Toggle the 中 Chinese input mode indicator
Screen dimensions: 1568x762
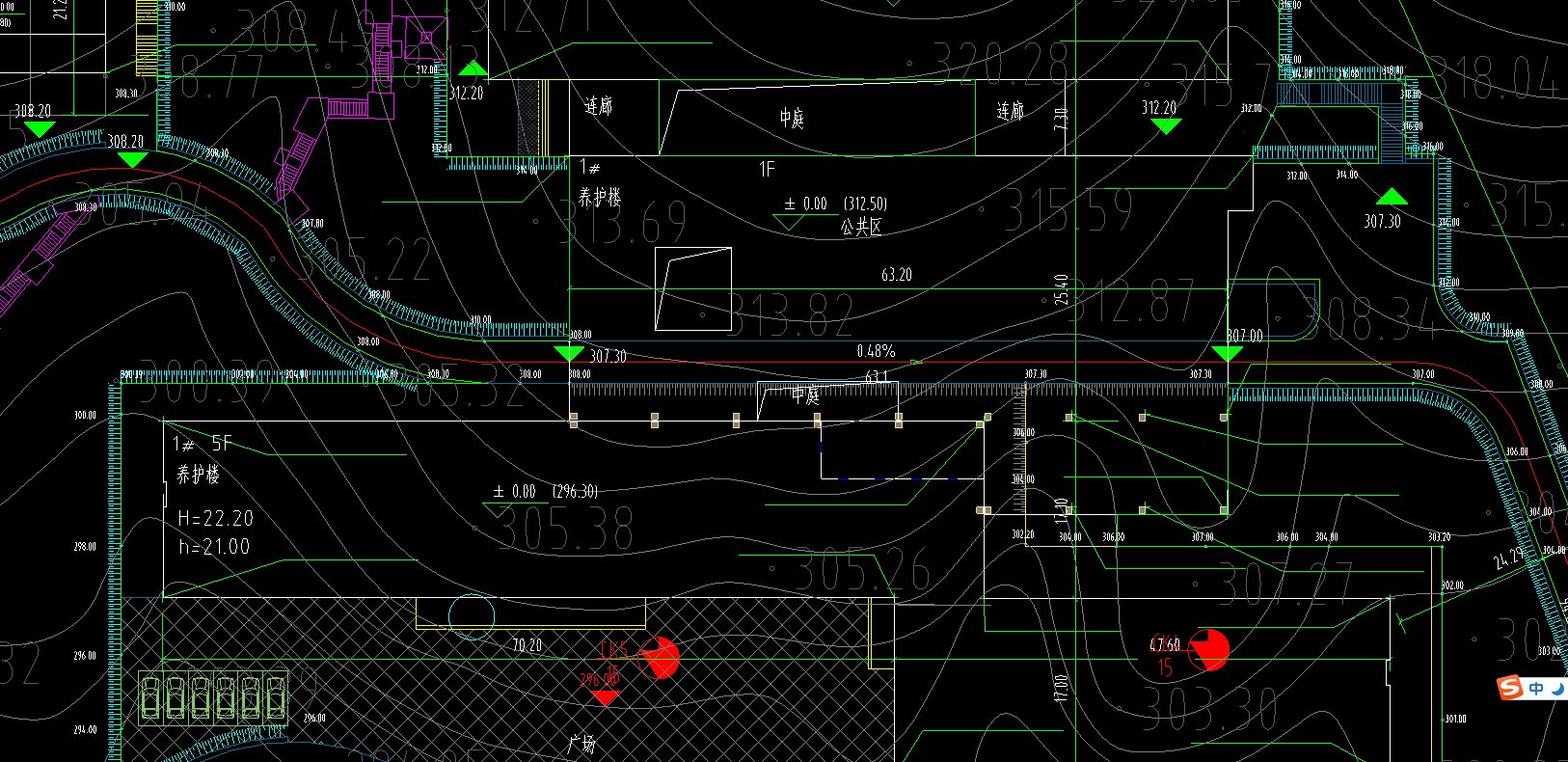[x=1536, y=688]
